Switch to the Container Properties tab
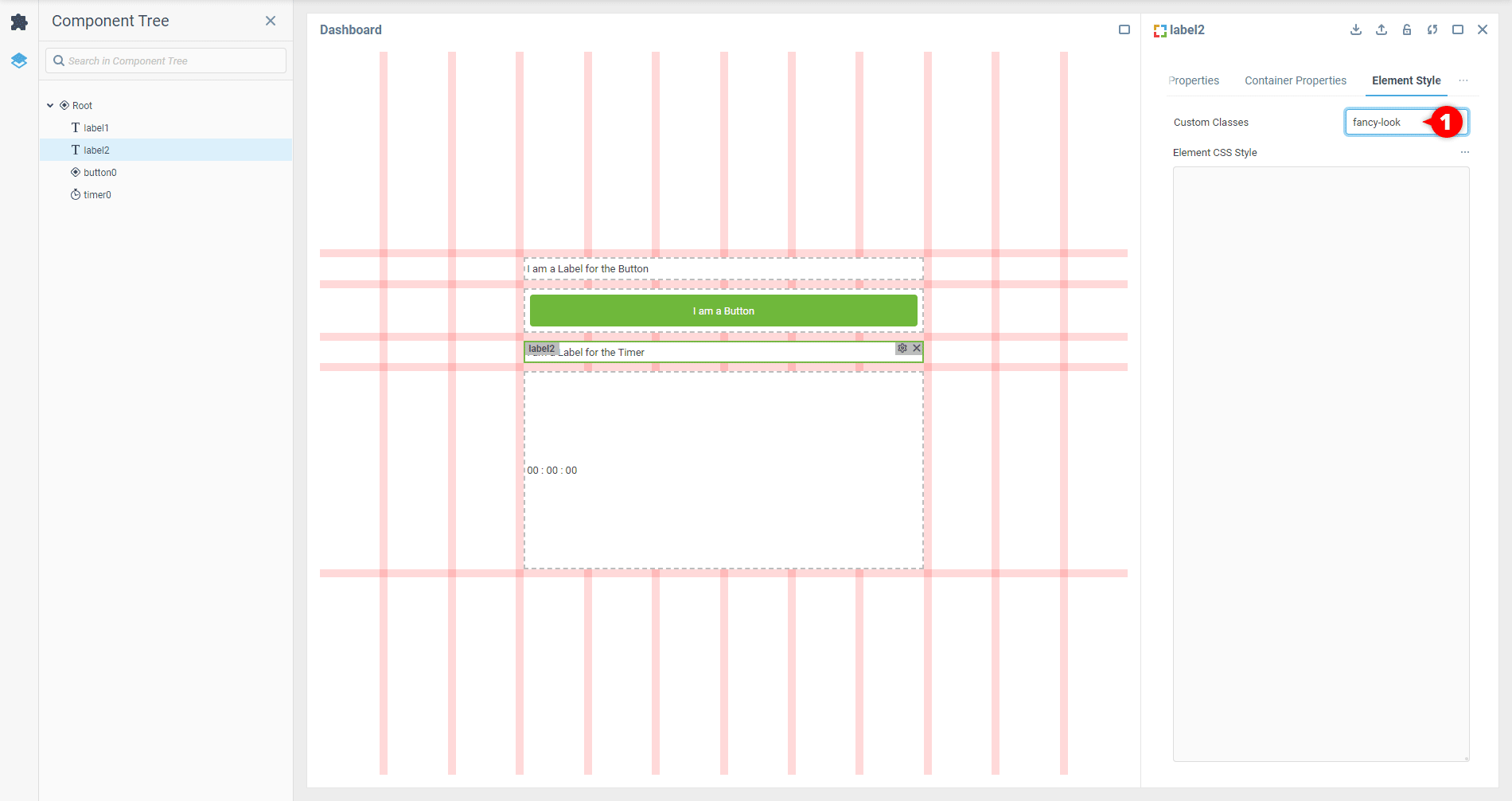The width and height of the screenshot is (1512, 801). (1296, 80)
